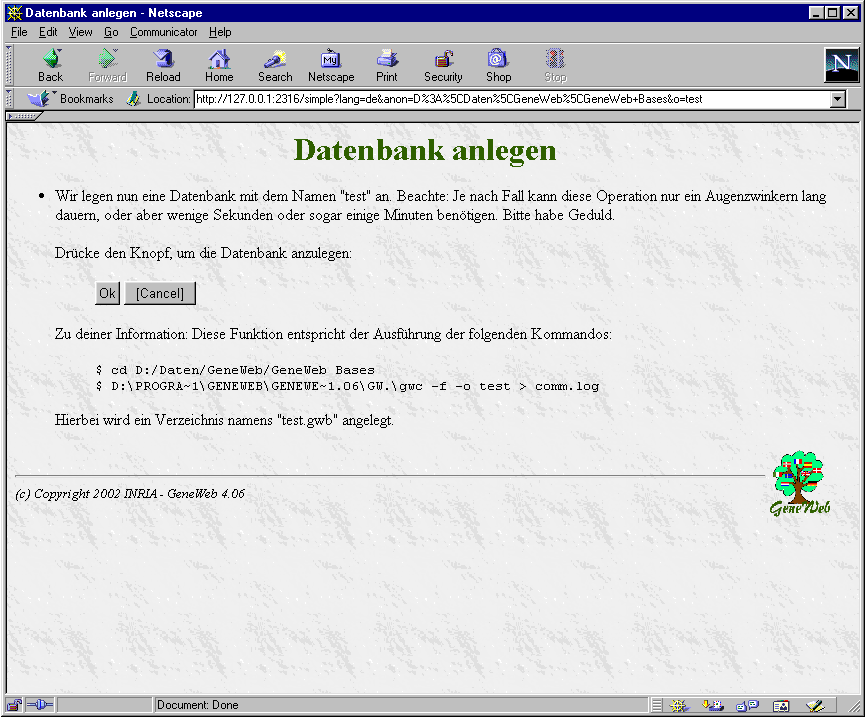Open the Go menu

click(111, 32)
